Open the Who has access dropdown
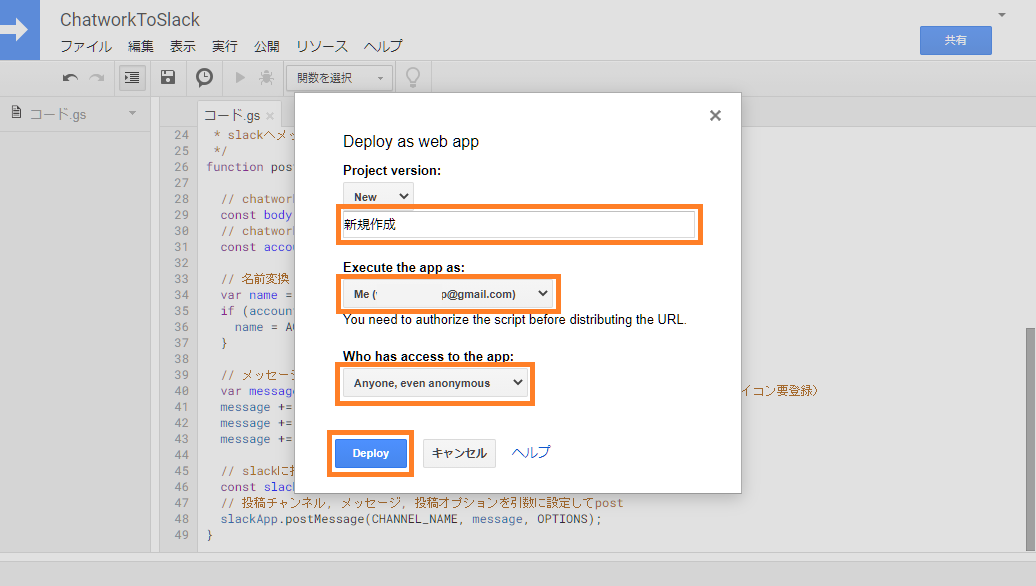This screenshot has width=1036, height=586. 434,383
